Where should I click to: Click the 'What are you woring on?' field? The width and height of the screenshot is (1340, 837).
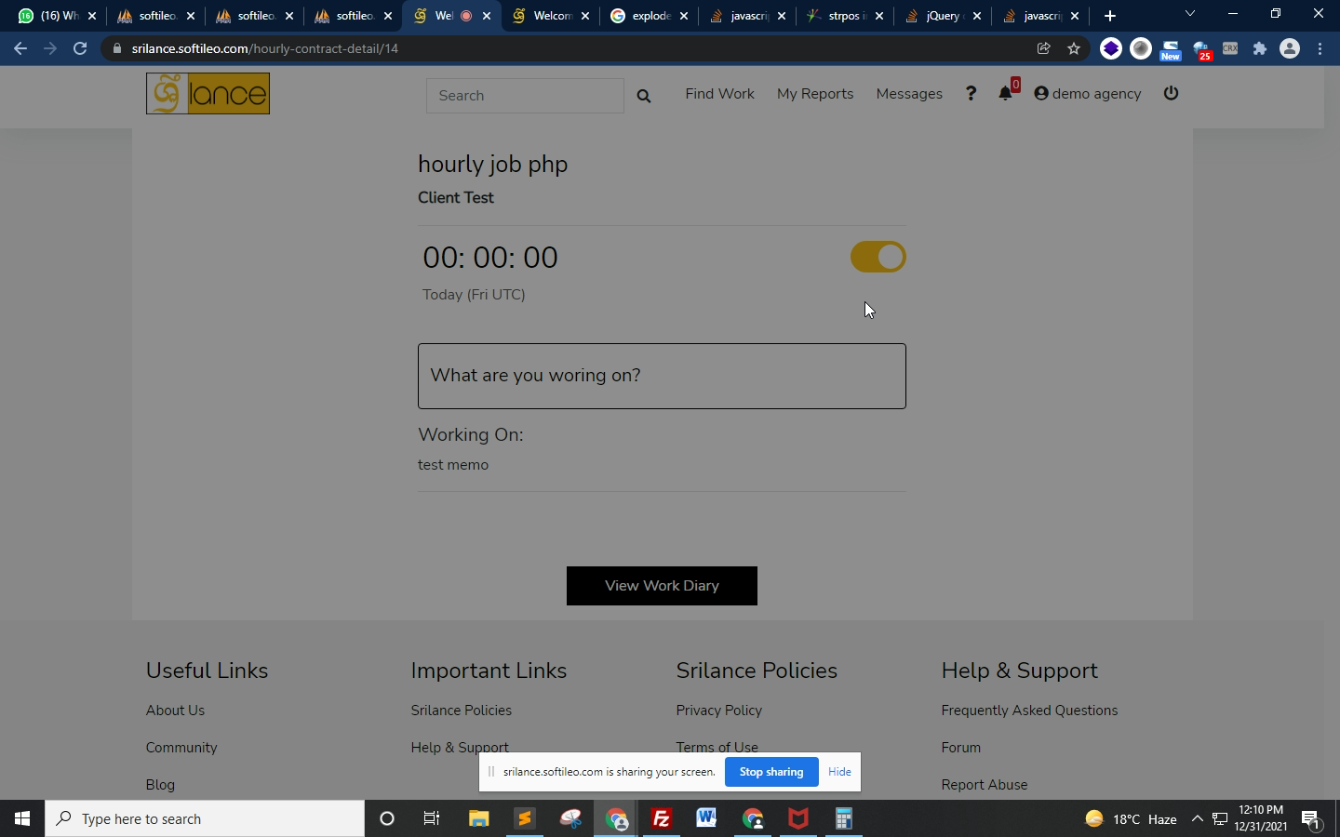(661, 376)
